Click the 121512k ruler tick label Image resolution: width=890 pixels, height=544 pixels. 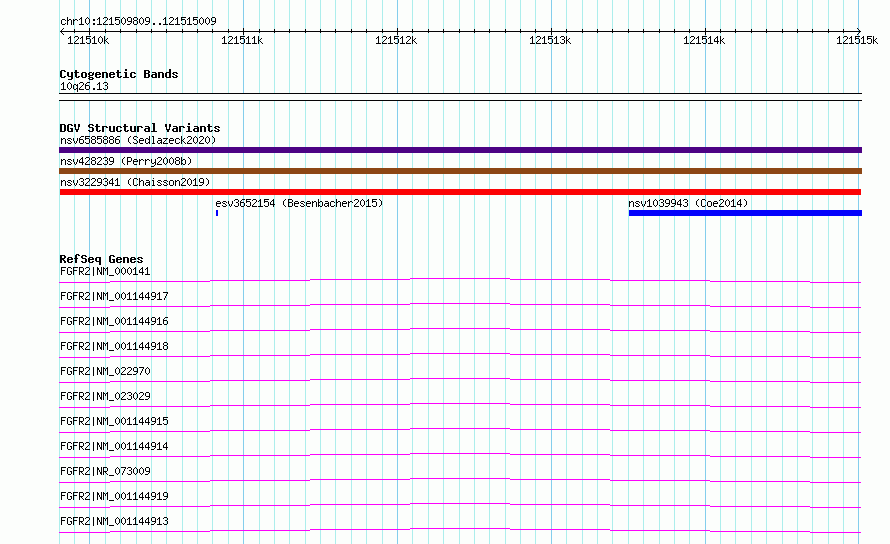coord(396,40)
